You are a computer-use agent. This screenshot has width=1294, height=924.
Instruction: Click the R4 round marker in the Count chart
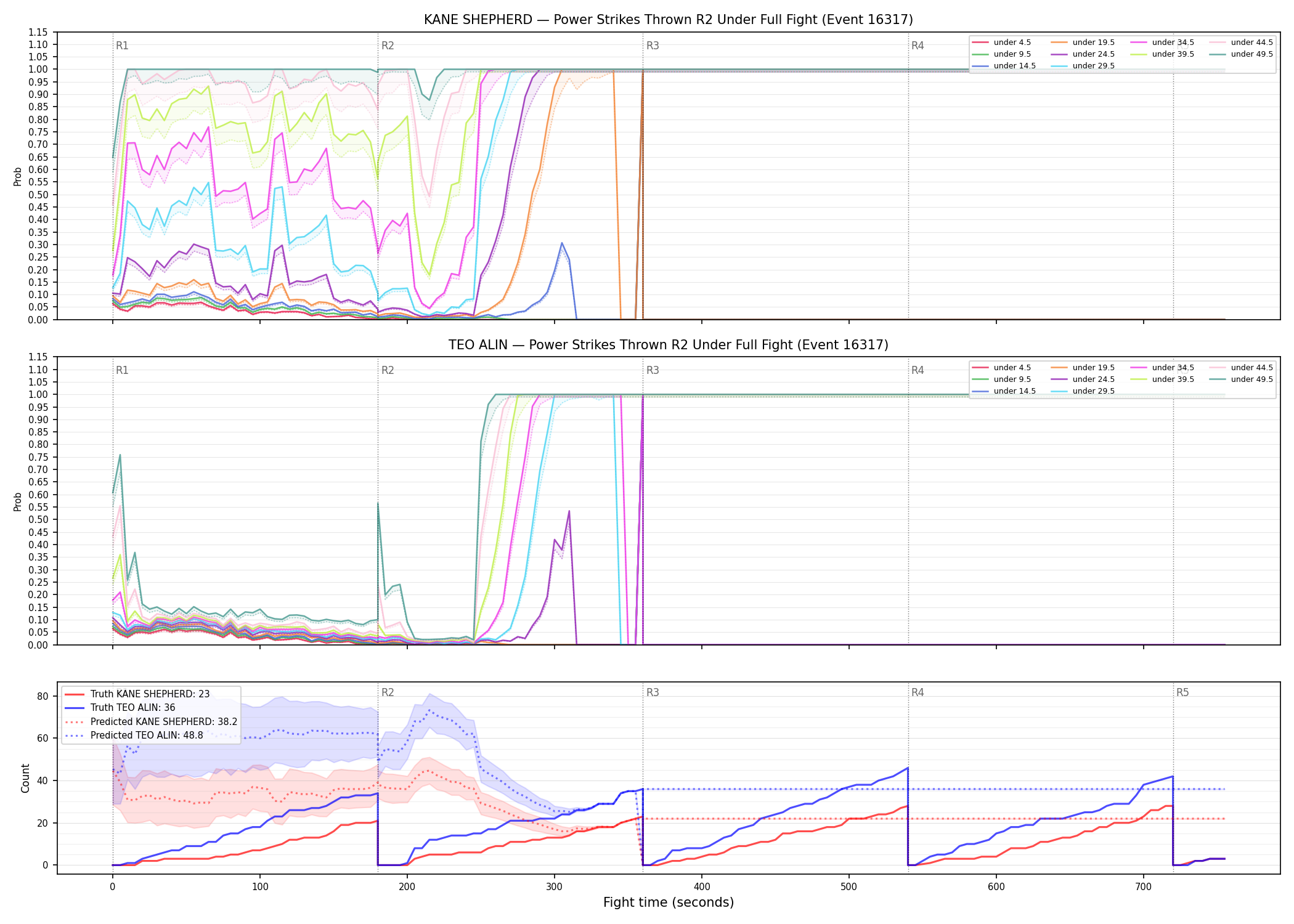click(x=918, y=692)
